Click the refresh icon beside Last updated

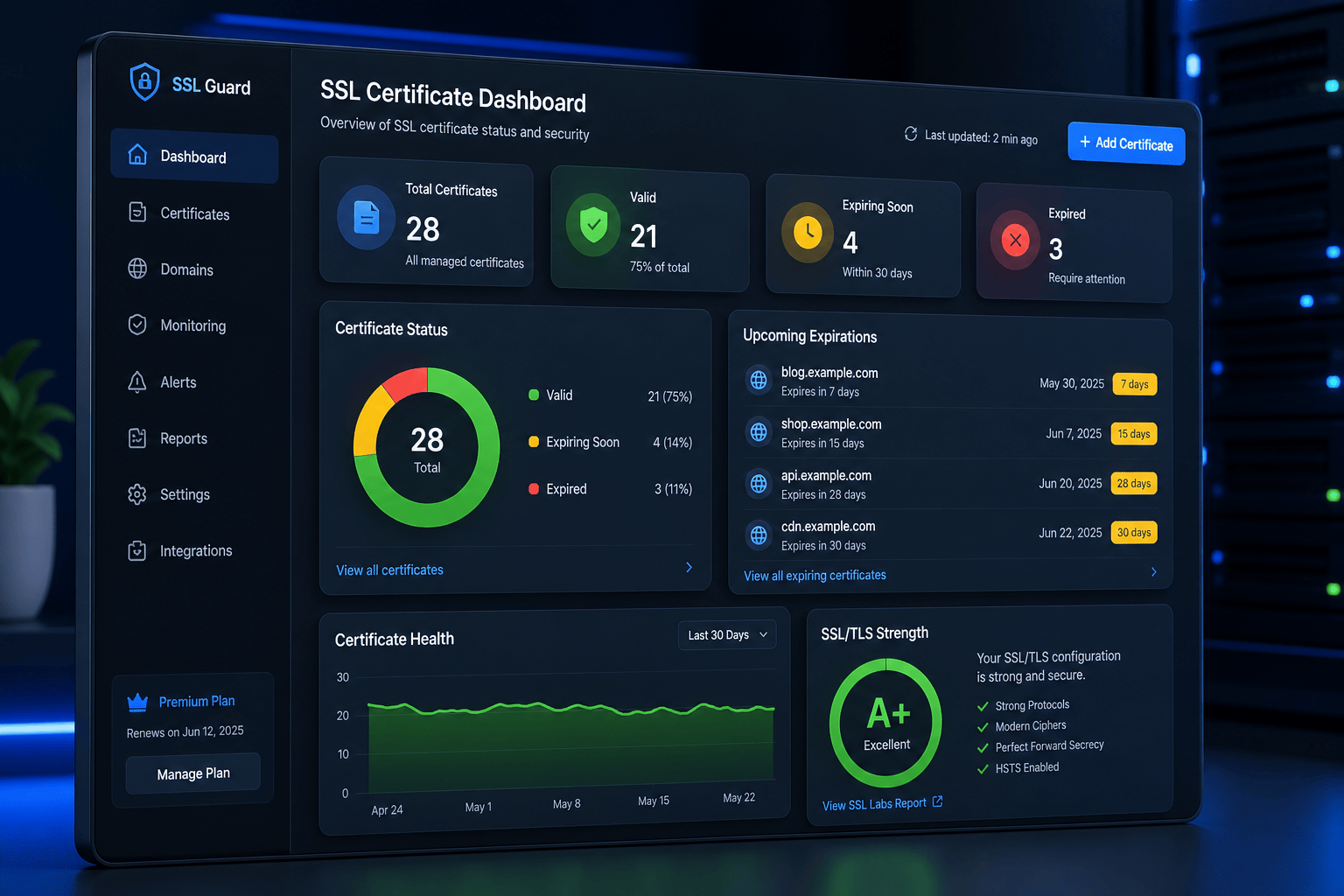(911, 134)
